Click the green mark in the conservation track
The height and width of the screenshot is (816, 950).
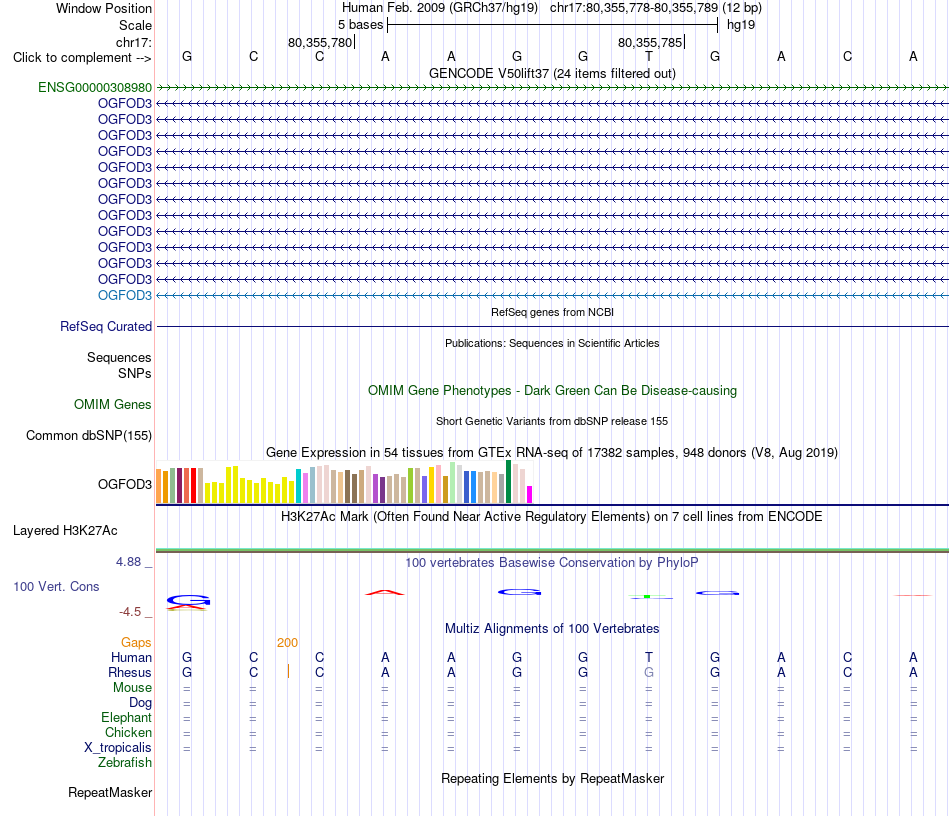[648, 597]
